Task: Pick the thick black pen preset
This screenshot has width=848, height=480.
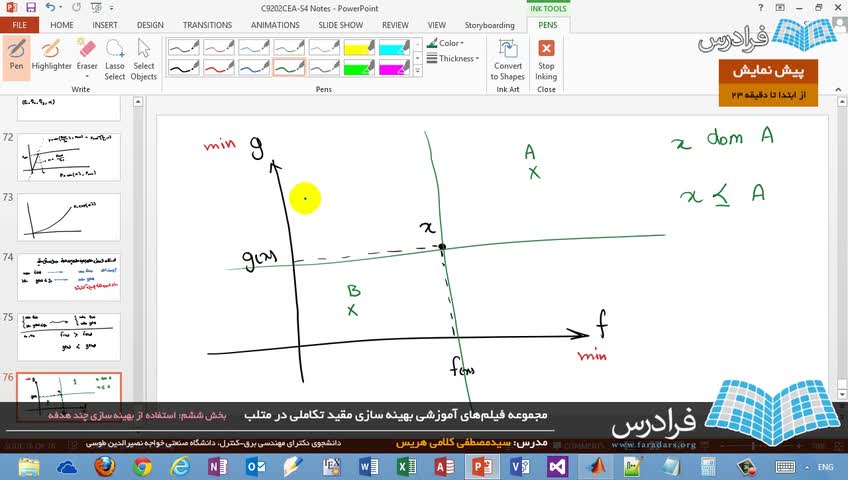Action: coord(184,68)
